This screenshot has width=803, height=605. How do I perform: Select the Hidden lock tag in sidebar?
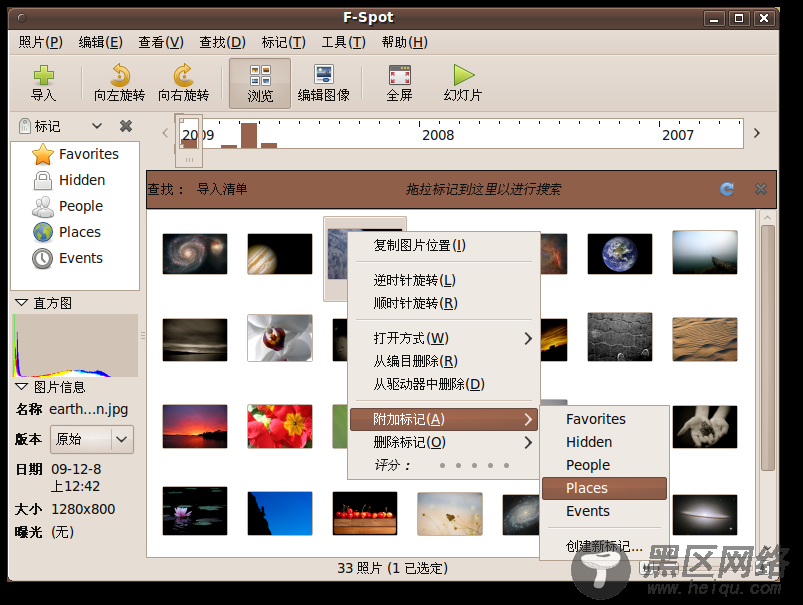[x=69, y=180]
